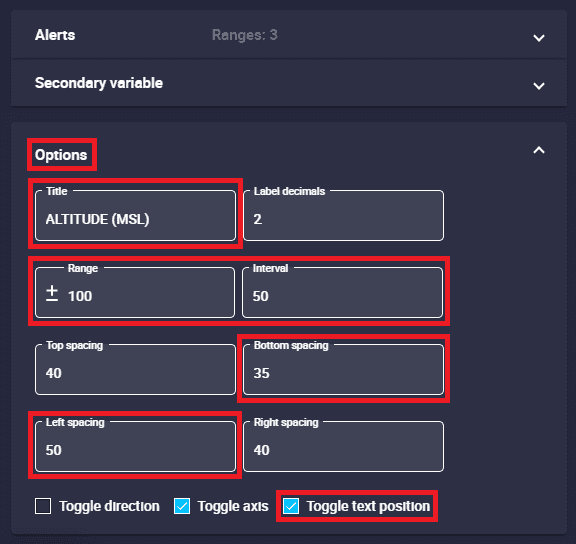Click the Left spacing field
Image resolution: width=576 pixels, height=544 pixels.
click(135, 446)
